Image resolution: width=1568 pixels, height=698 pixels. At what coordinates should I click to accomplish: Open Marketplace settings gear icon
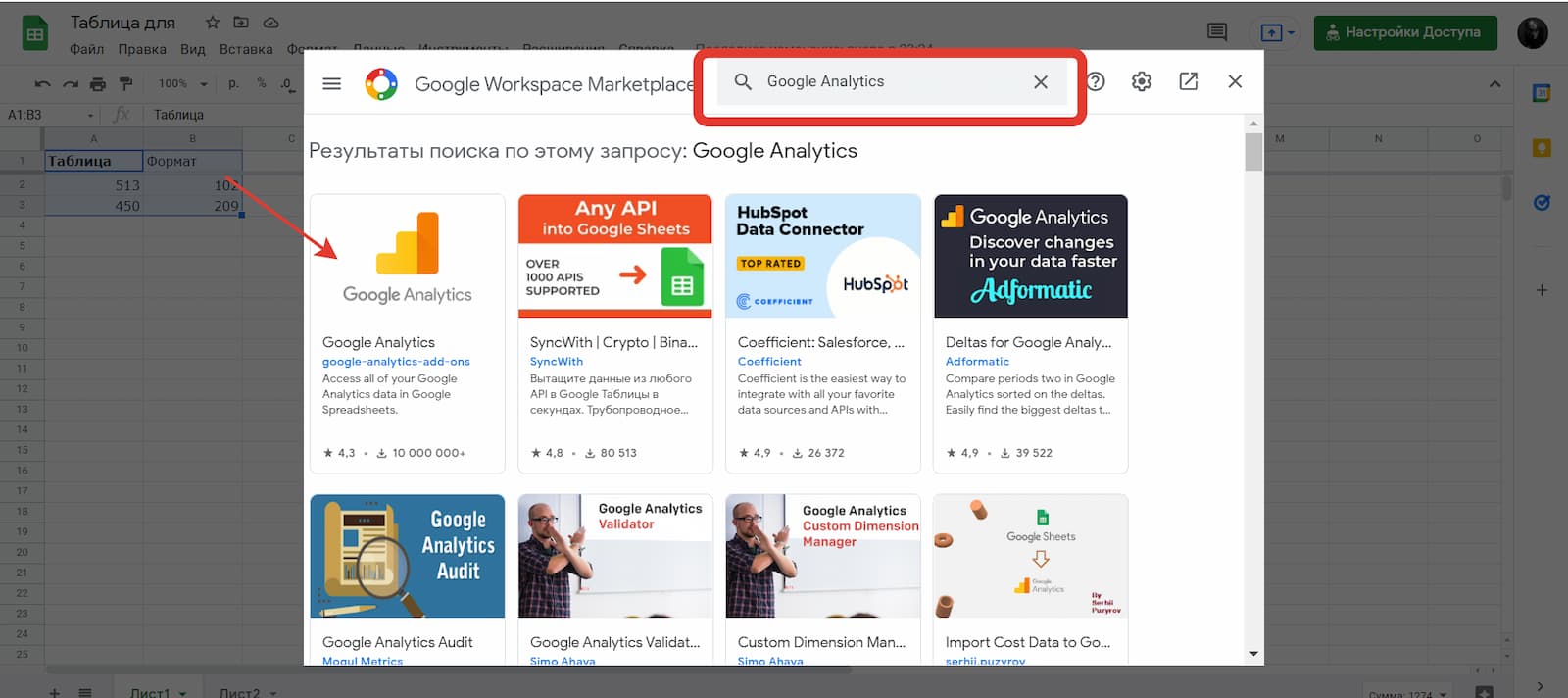pos(1142,82)
